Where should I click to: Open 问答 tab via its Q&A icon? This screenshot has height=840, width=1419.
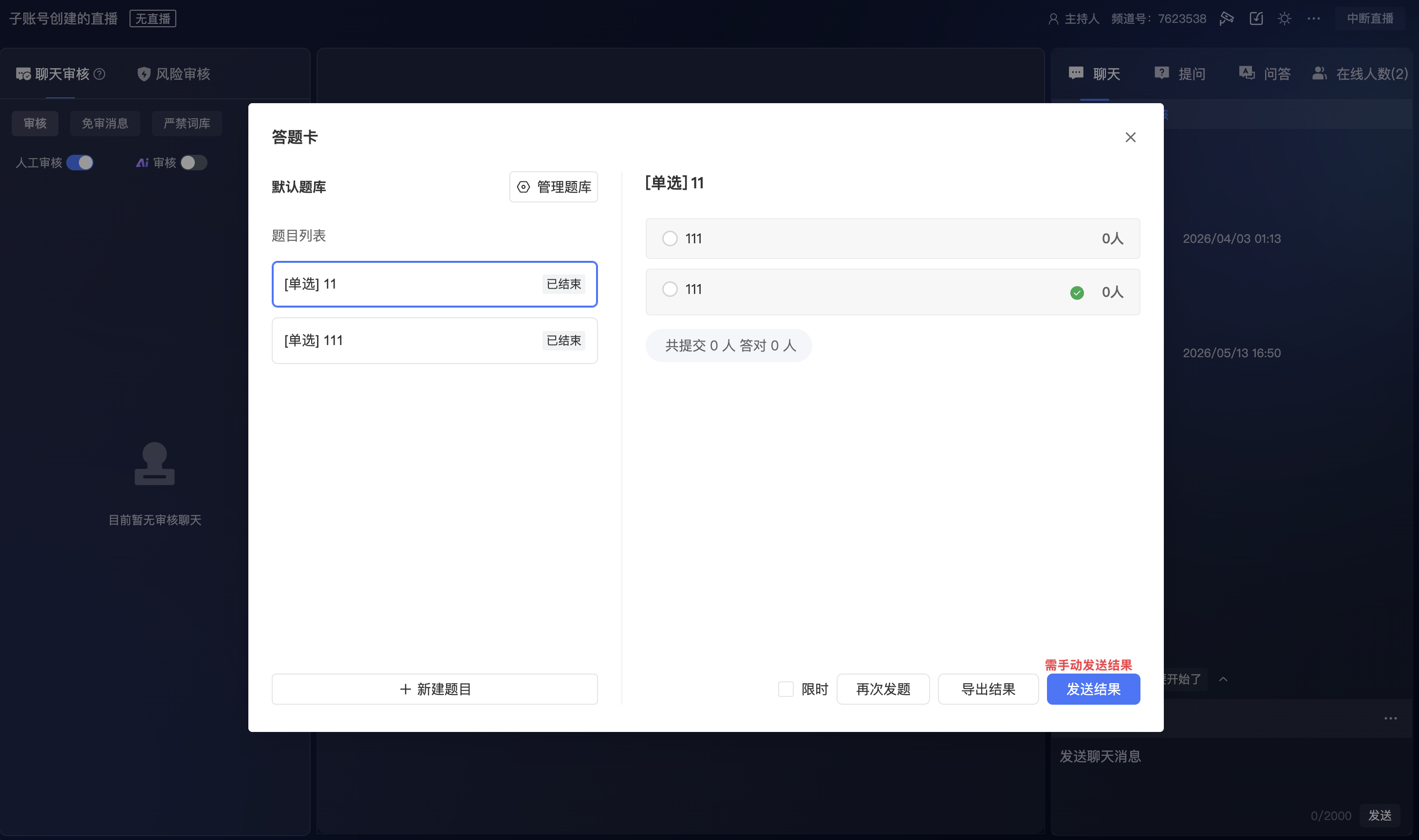pyautogui.click(x=1246, y=73)
